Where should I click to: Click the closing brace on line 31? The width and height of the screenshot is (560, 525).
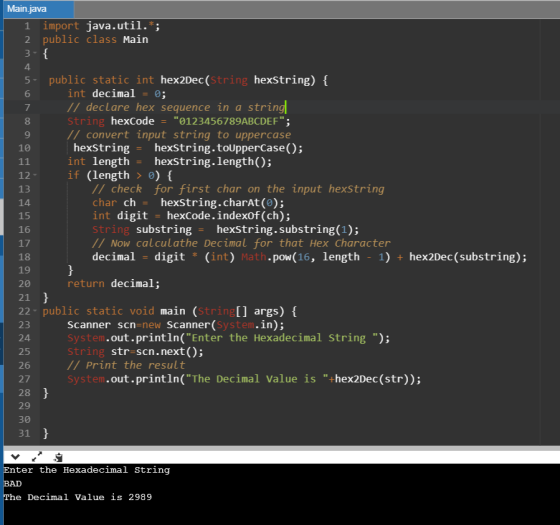click(x=45, y=433)
